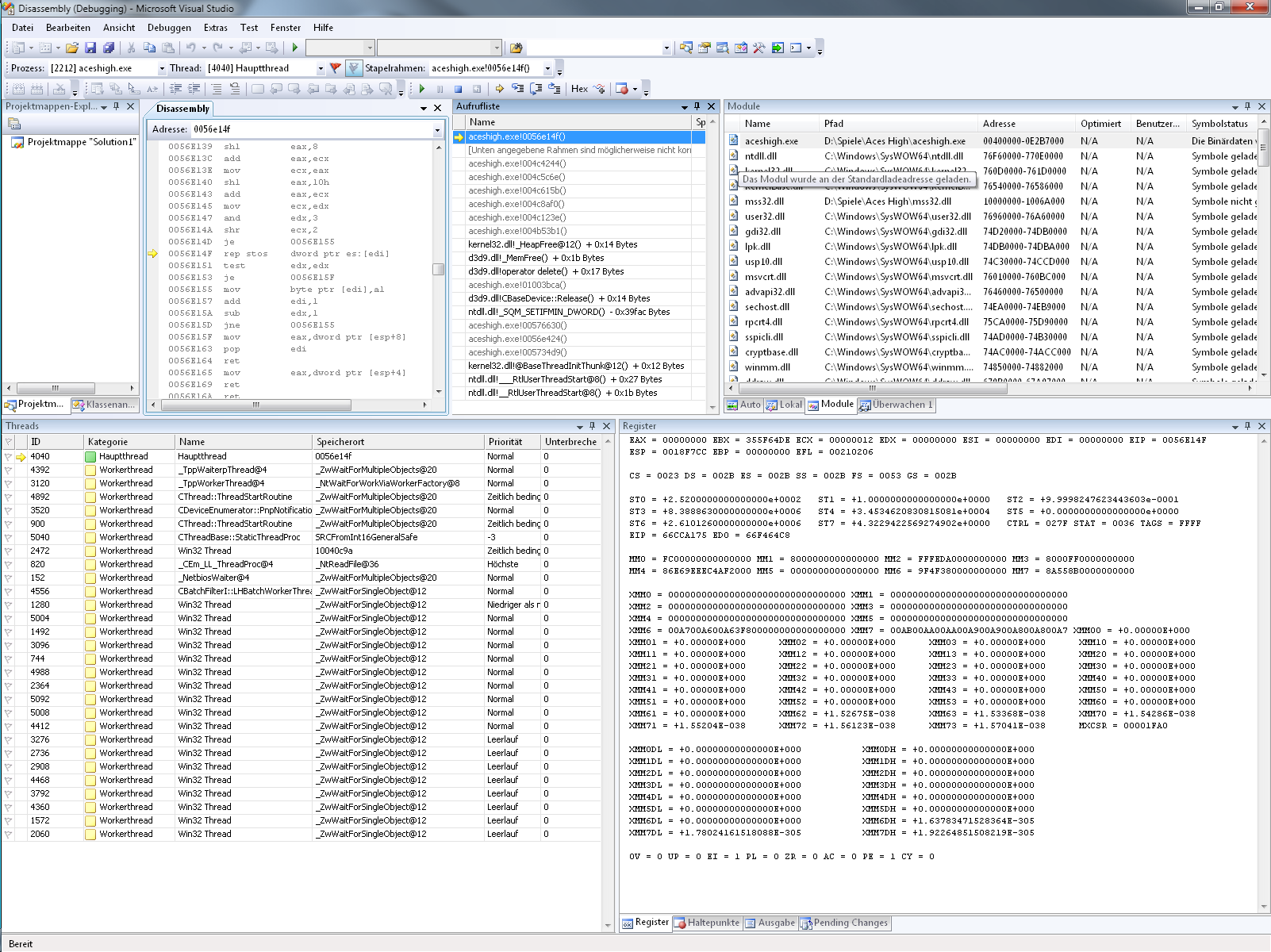Select the kernel32.dll!_HeapFree@12() call stack row
The width and height of the screenshot is (1271, 952).
click(x=578, y=244)
